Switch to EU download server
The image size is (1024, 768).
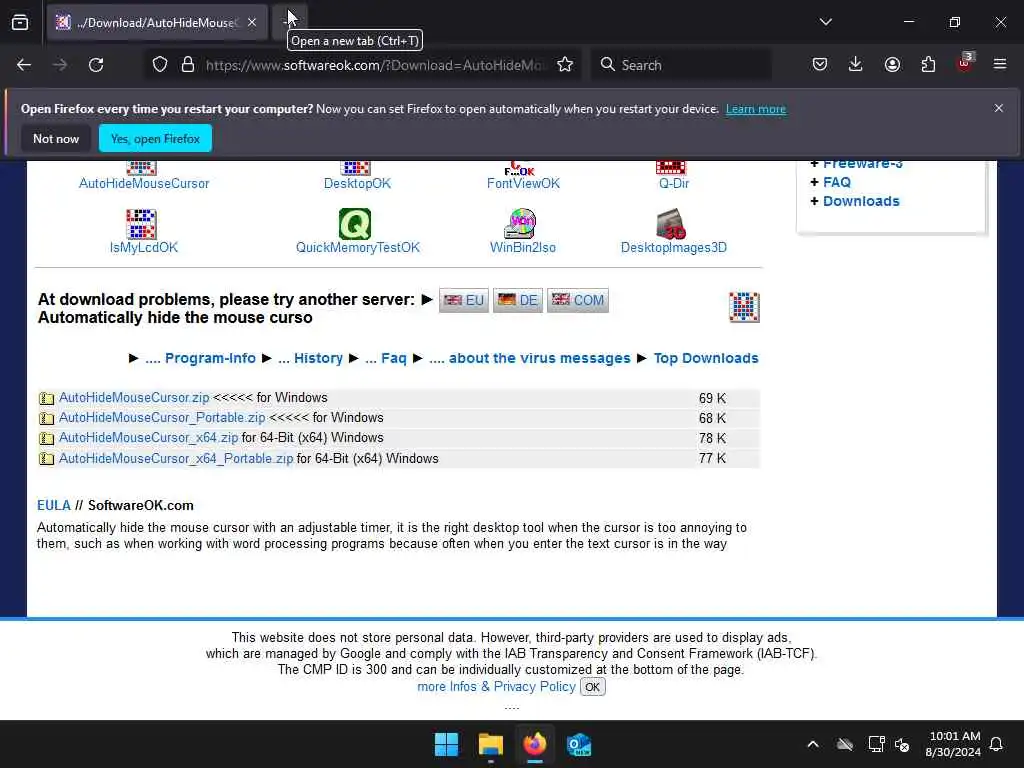click(x=464, y=300)
